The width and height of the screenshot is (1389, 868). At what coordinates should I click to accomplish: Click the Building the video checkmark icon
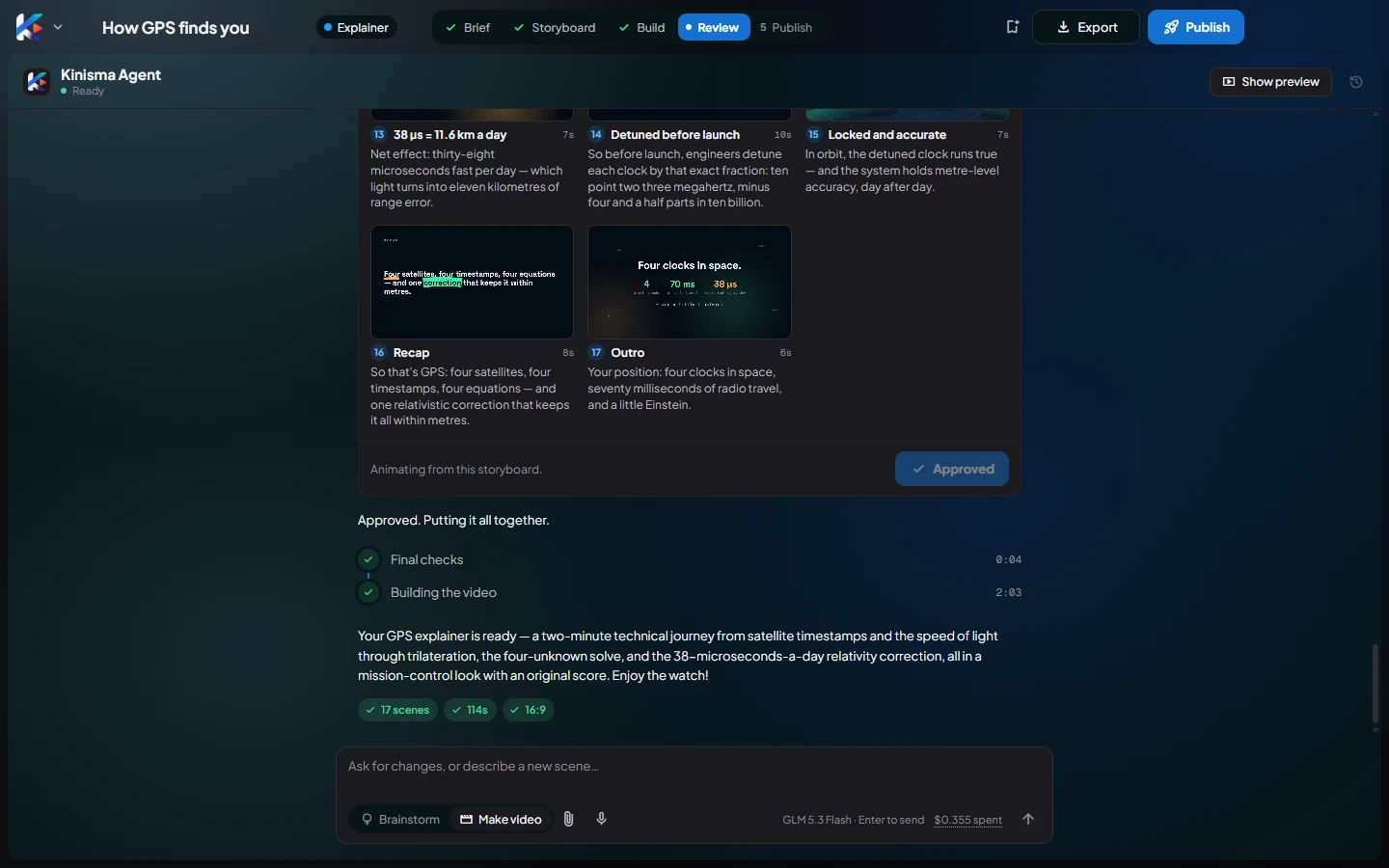coord(368,592)
